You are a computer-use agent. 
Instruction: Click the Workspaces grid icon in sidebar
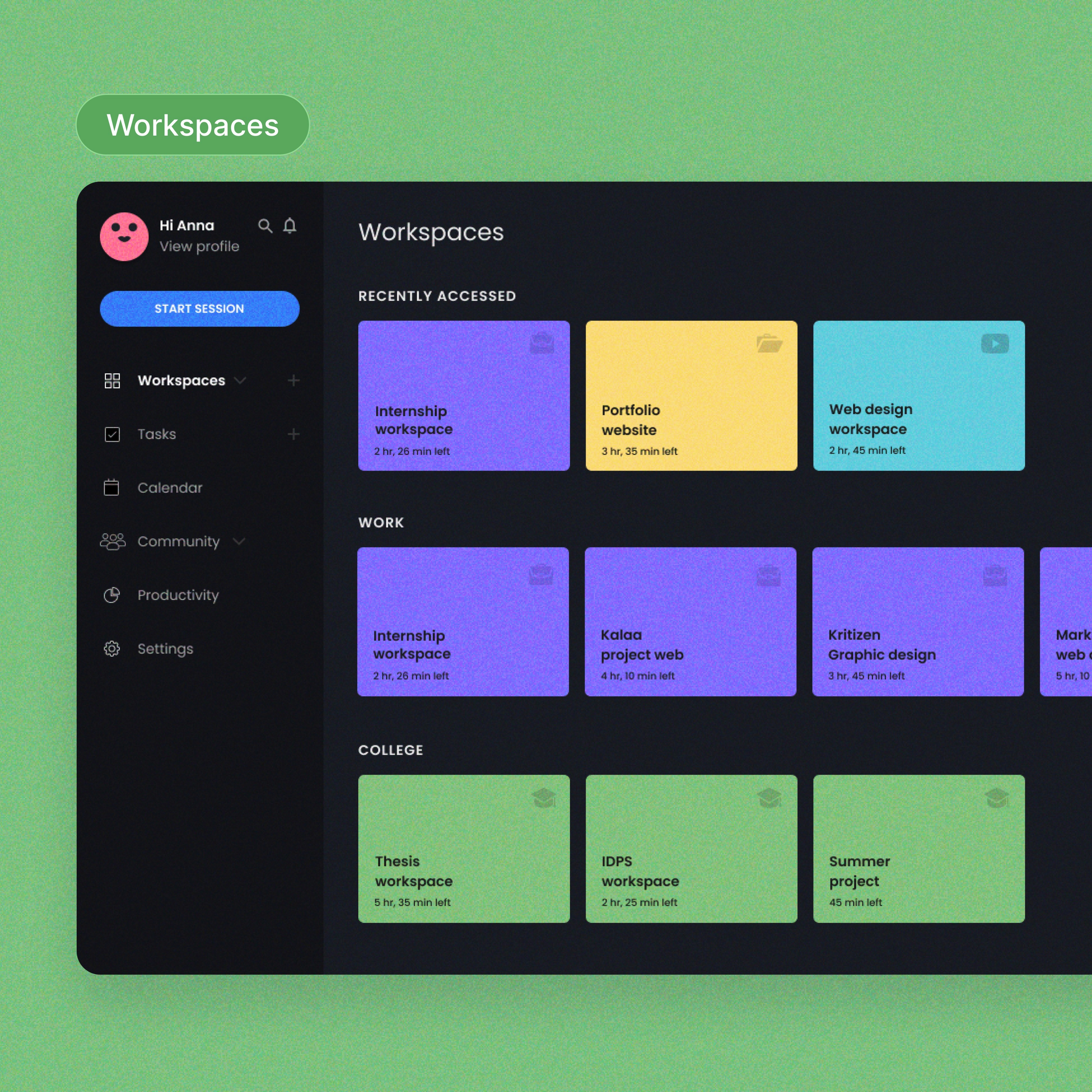click(x=113, y=380)
